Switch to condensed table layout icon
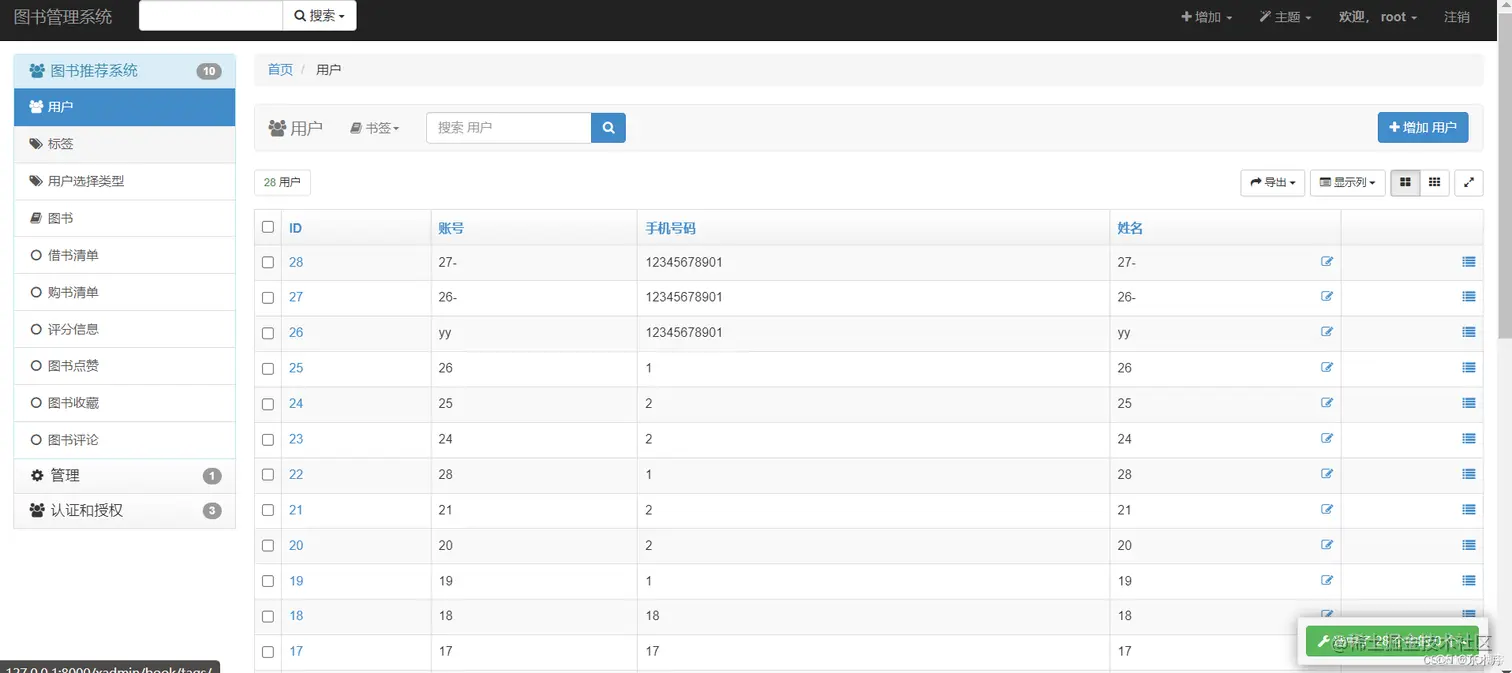 click(x=1434, y=182)
